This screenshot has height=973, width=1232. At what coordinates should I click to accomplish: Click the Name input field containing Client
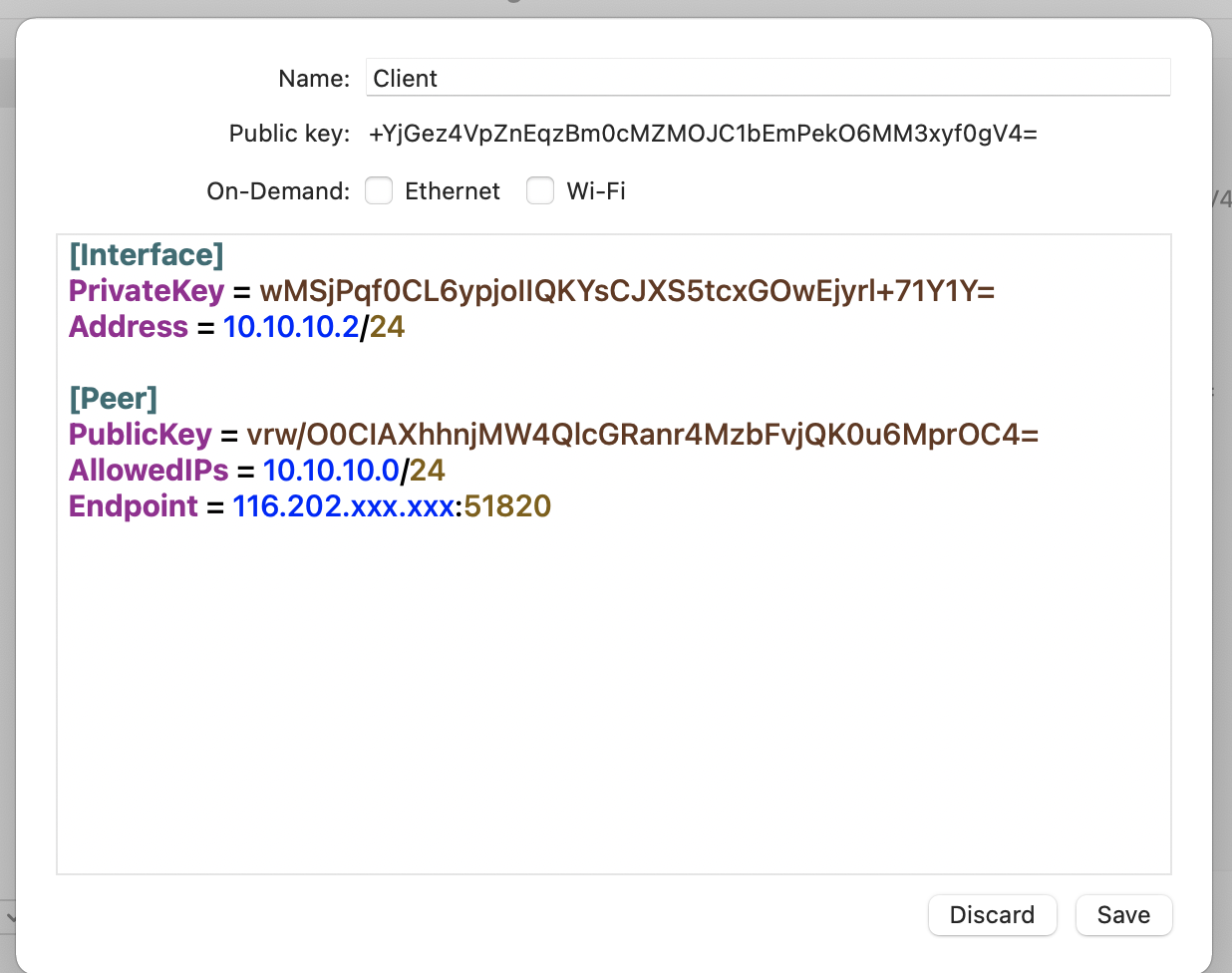point(768,79)
